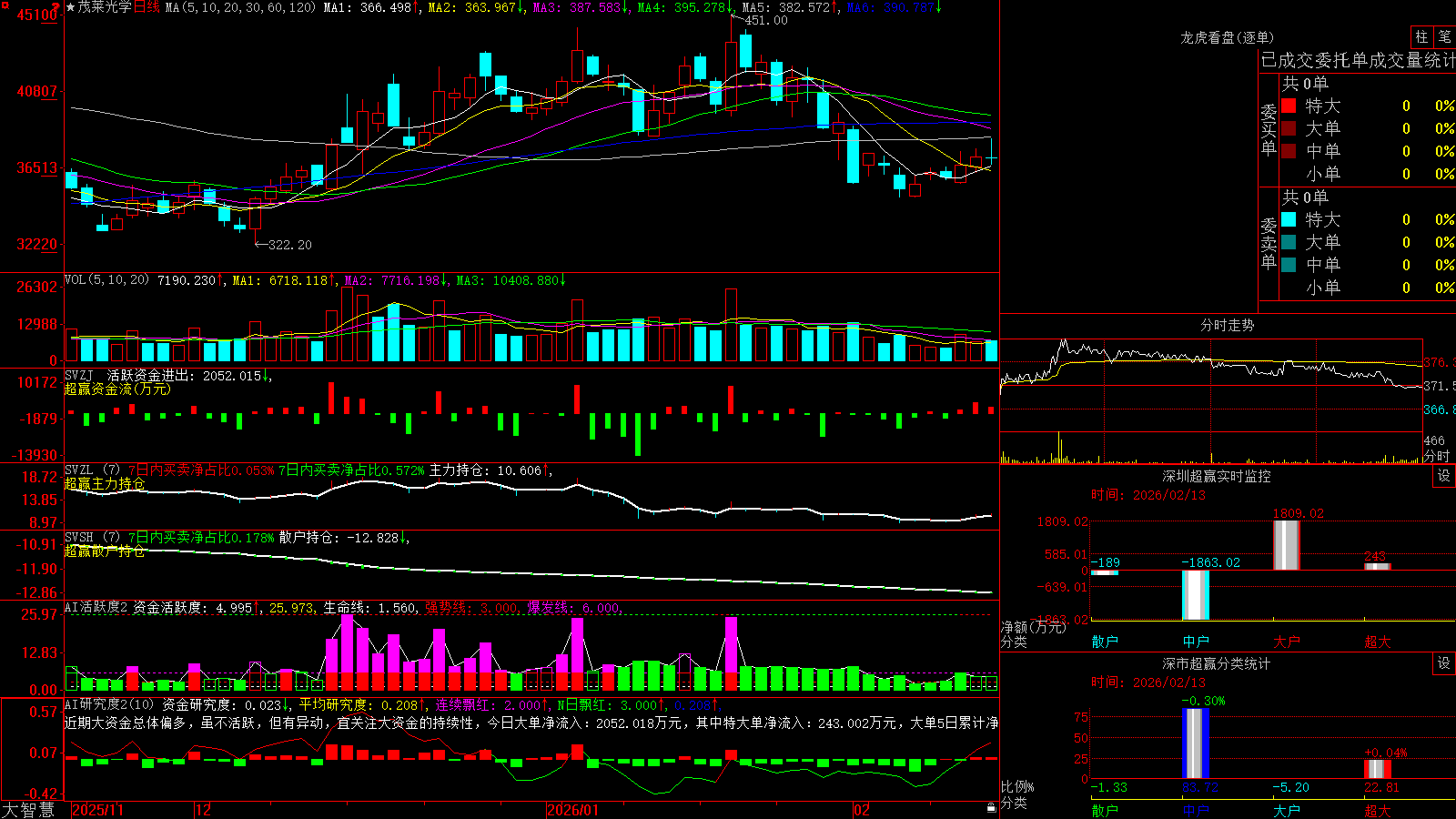Click the 1809.02 大户 bar in 实时监控
The width and height of the screenshot is (1456, 819).
click(1286, 545)
